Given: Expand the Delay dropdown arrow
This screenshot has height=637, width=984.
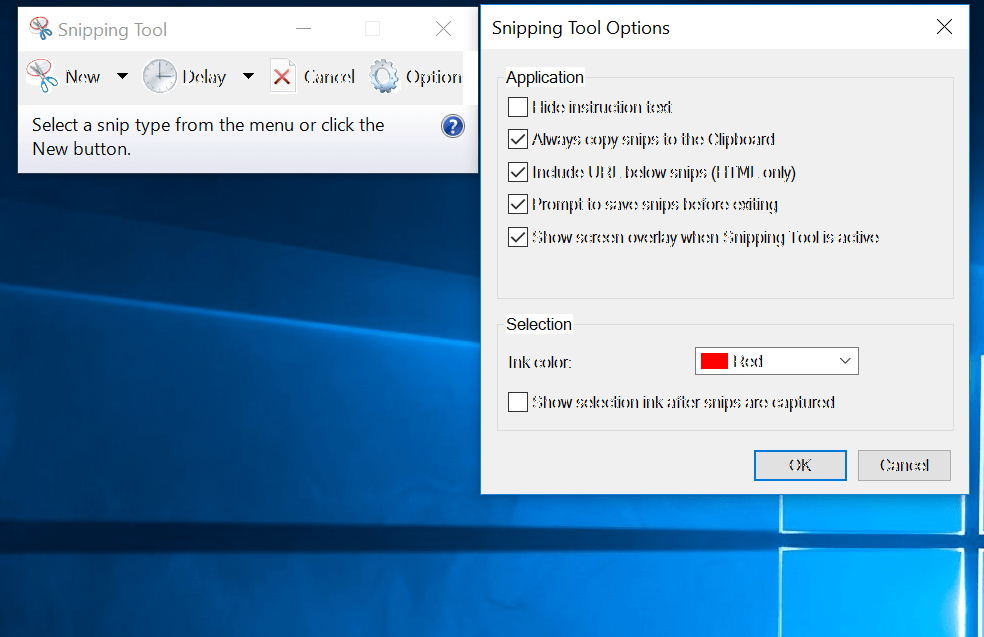Looking at the screenshot, I should tap(249, 77).
